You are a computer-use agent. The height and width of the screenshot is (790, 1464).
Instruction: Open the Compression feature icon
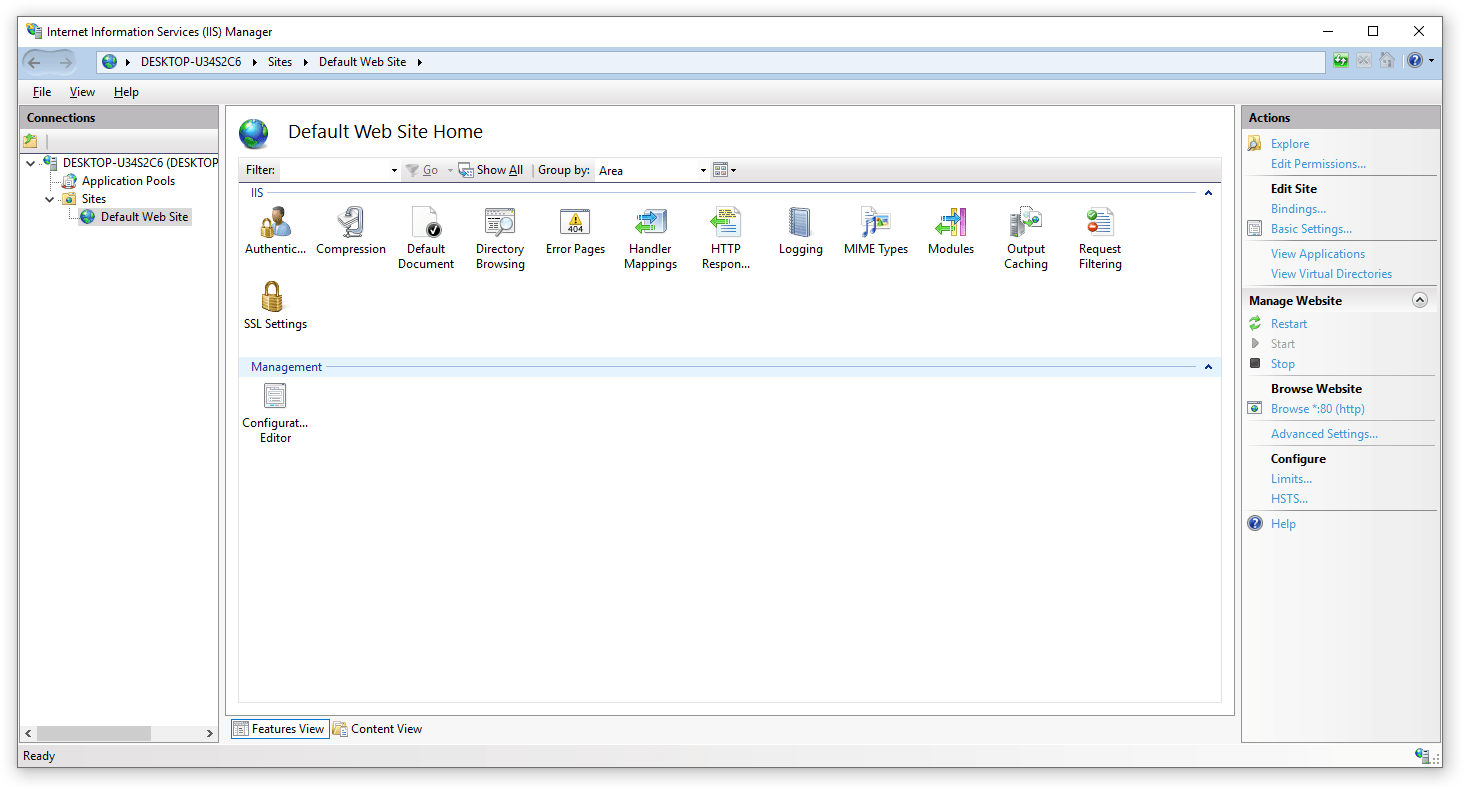point(351,232)
